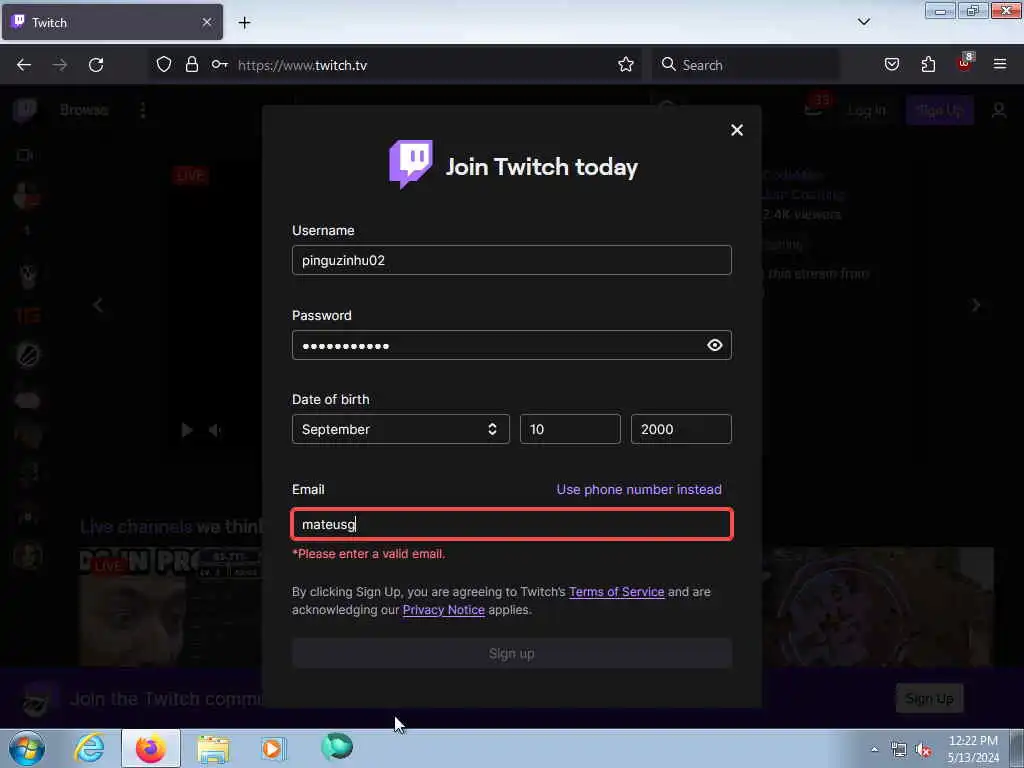The height and width of the screenshot is (768, 1024).
Task: Click the Email field containing mateusg
Action: pos(512,524)
